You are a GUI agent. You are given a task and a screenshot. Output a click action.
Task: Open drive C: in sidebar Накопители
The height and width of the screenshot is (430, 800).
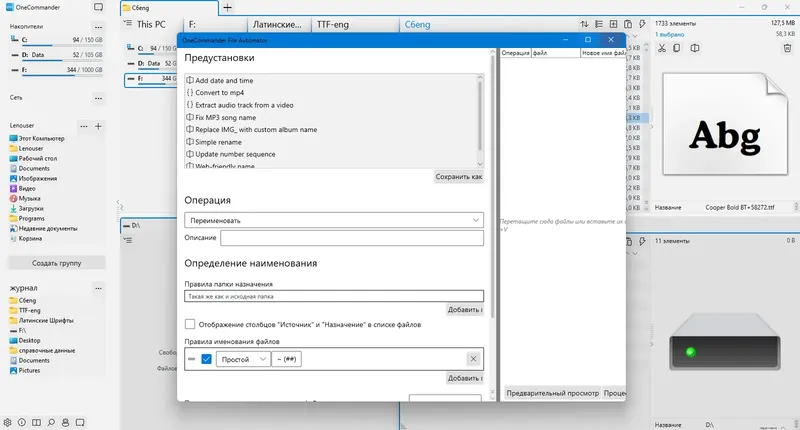(56, 40)
